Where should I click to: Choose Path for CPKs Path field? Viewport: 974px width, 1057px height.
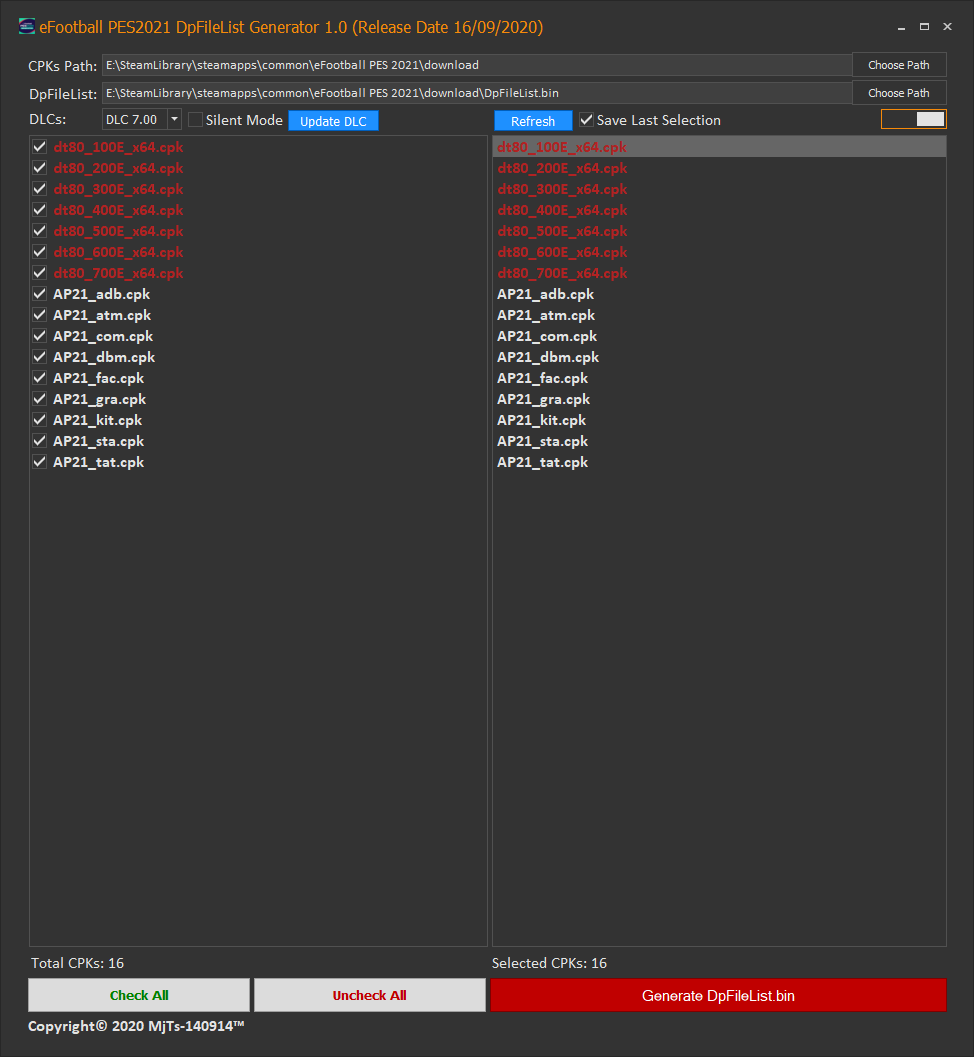898,65
